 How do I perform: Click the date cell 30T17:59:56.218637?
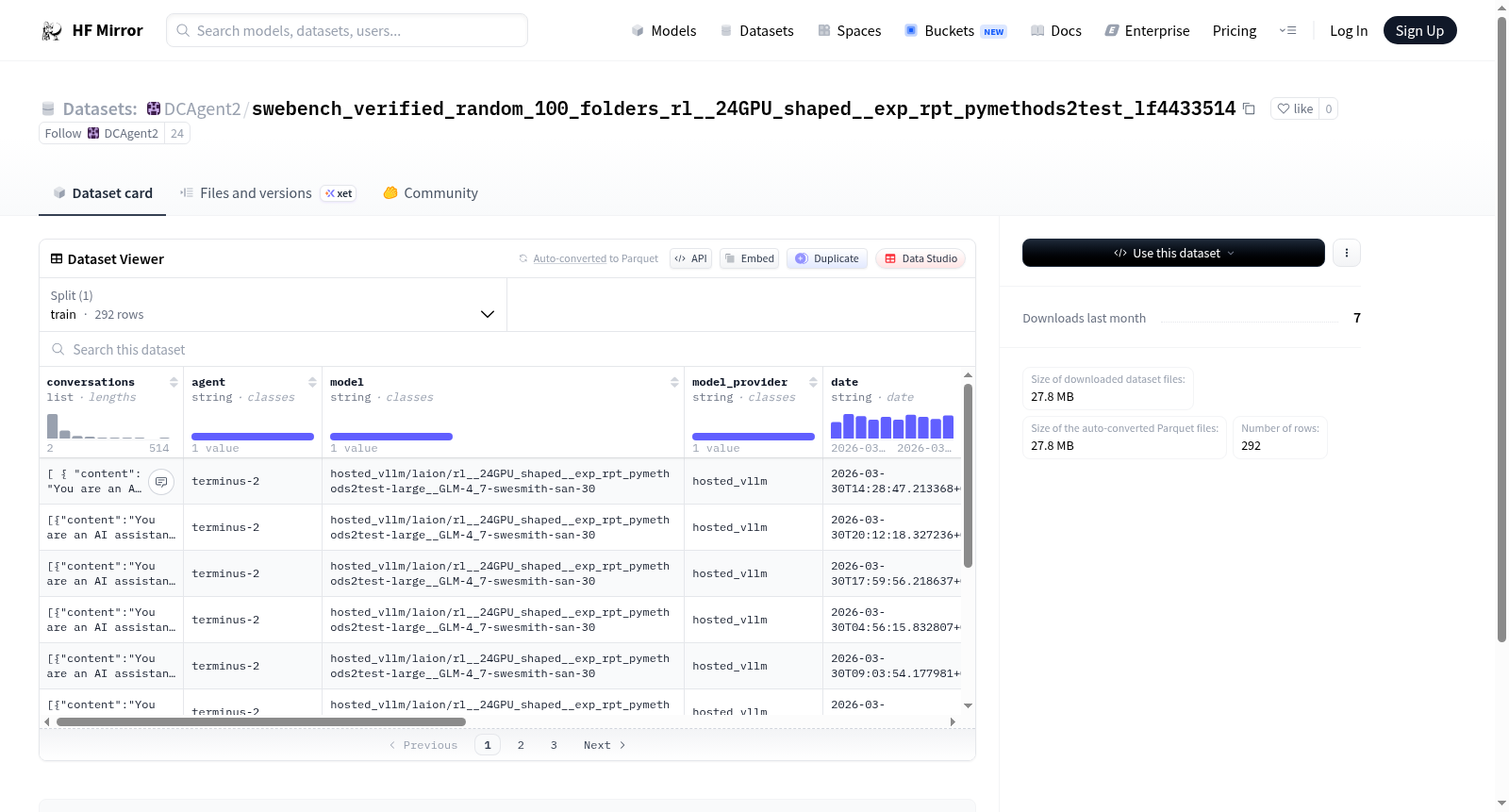click(x=892, y=574)
